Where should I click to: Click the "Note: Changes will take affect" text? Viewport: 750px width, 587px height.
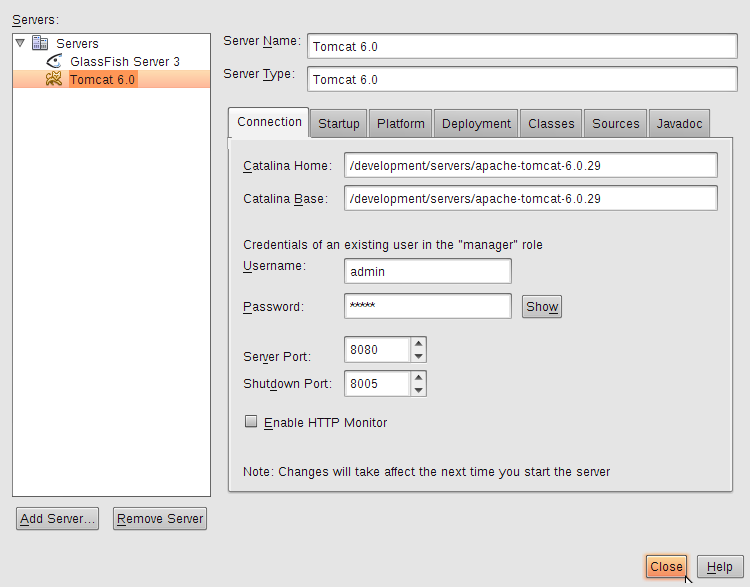426,472
